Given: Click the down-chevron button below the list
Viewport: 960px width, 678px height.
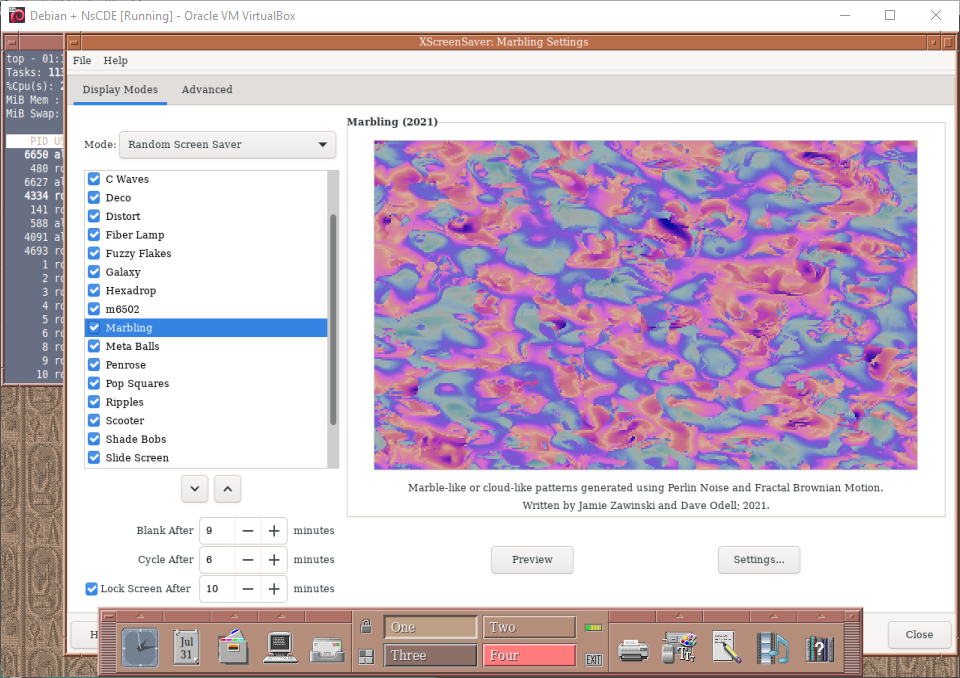Looking at the screenshot, I should tap(195, 489).
